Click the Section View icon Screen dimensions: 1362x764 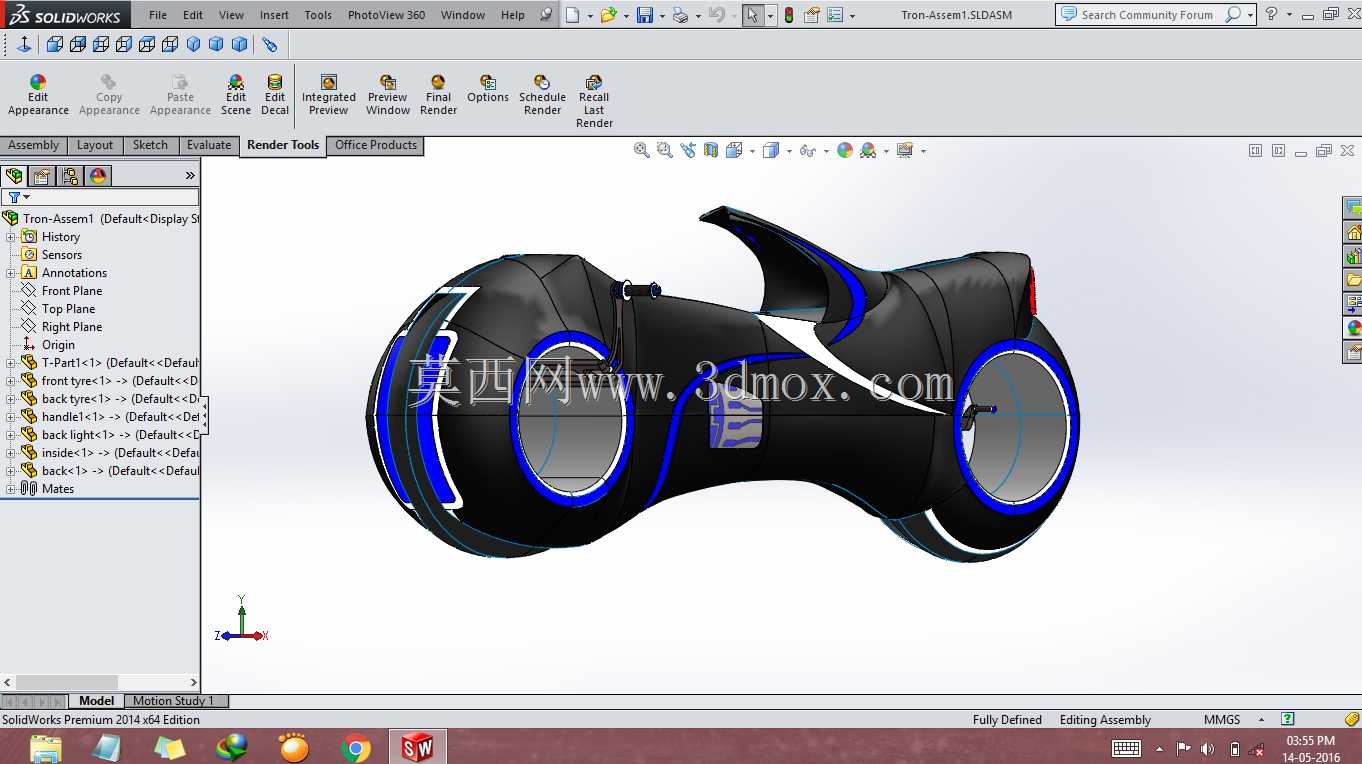[711, 150]
